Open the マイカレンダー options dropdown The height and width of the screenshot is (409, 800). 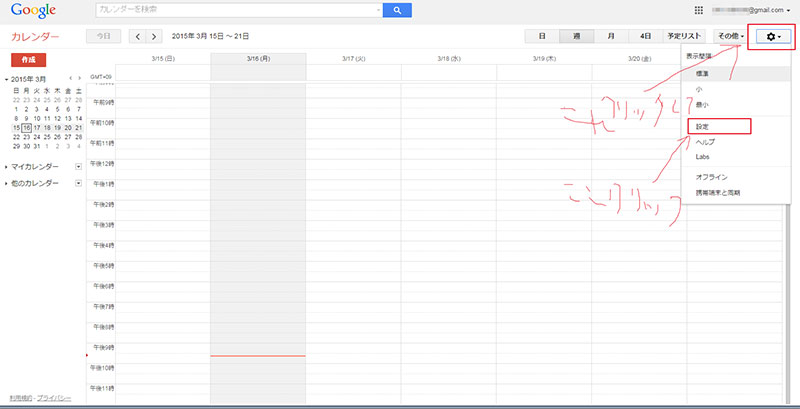pyautogui.click(x=79, y=167)
